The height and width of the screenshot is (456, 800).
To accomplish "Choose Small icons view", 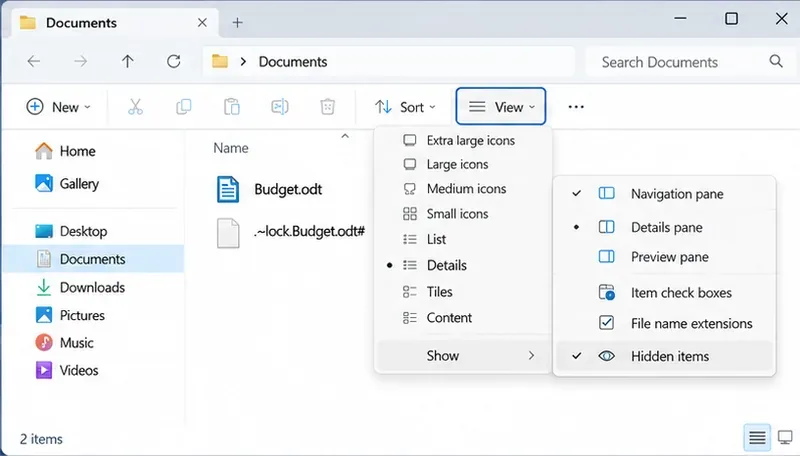I will (x=463, y=214).
